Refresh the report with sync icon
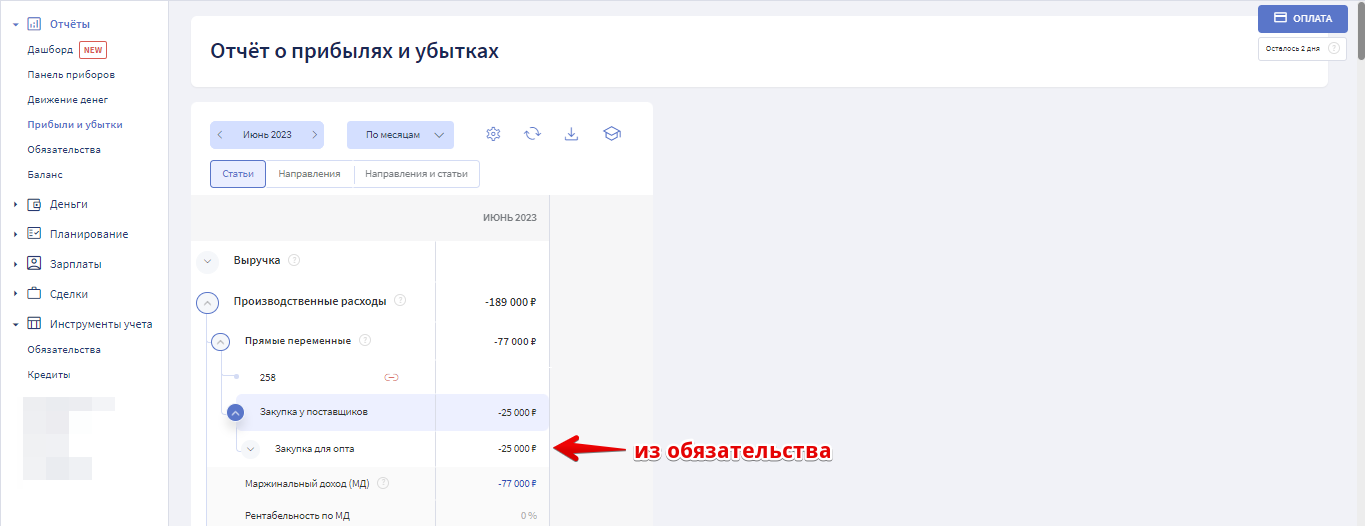 533,134
